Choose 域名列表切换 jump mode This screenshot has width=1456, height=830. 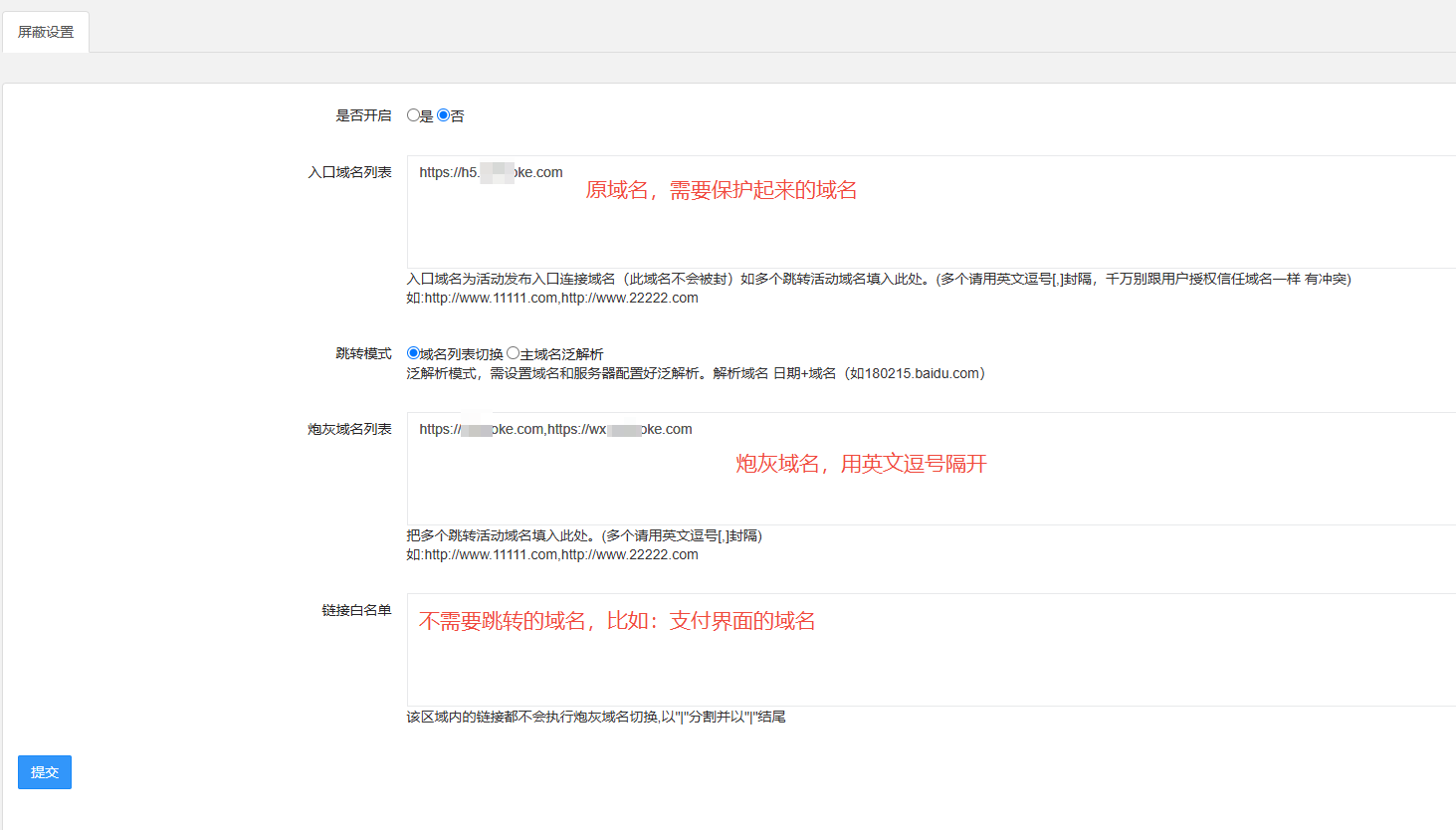[413, 353]
